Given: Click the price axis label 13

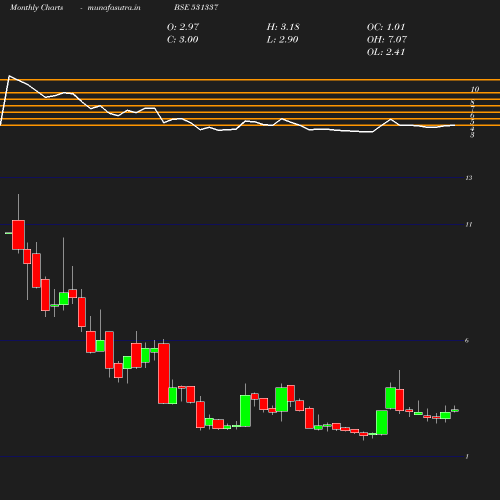Looking at the screenshot, I should coord(469,178).
